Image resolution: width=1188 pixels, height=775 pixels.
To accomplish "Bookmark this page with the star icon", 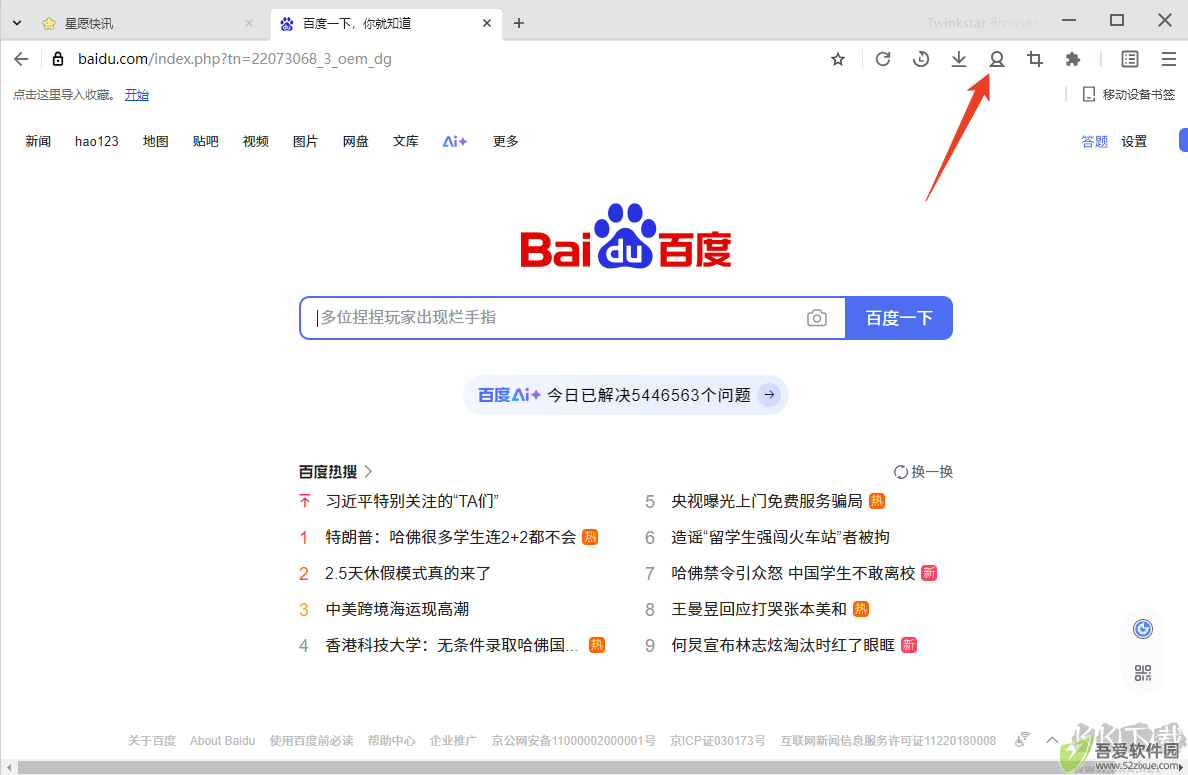I will [838, 59].
